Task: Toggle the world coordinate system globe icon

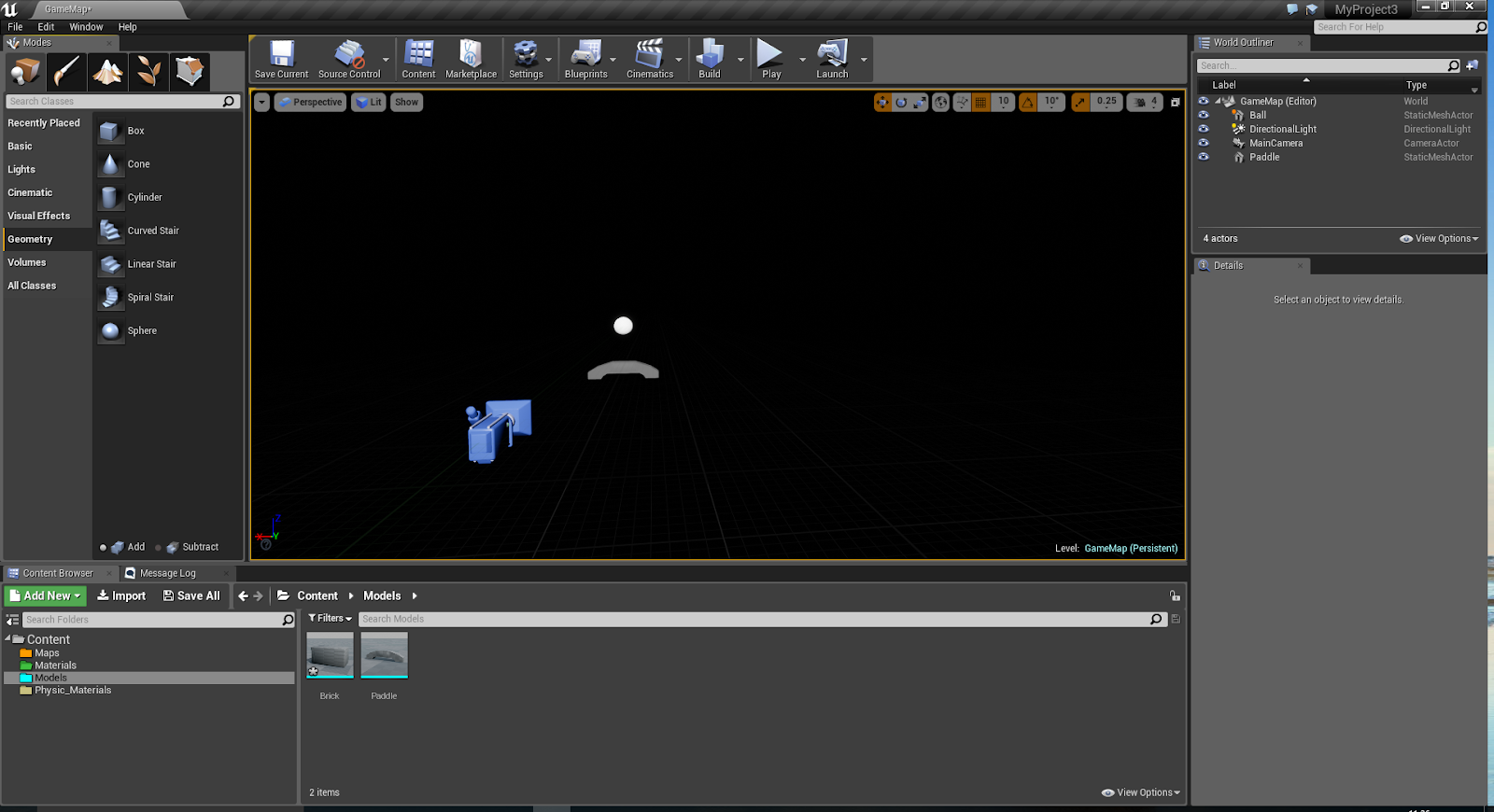Action: point(941,103)
